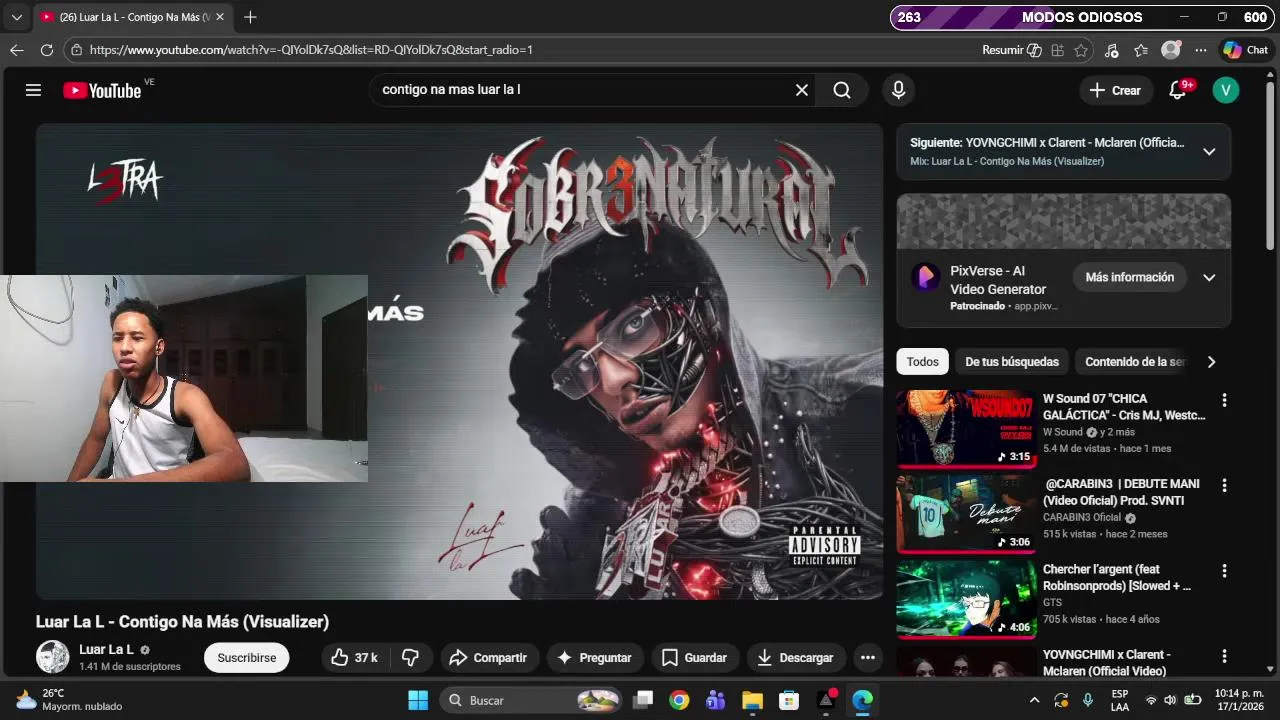Open the CHICA GALÁCTICA video thumbnail
1280x720 pixels.
[966, 429]
